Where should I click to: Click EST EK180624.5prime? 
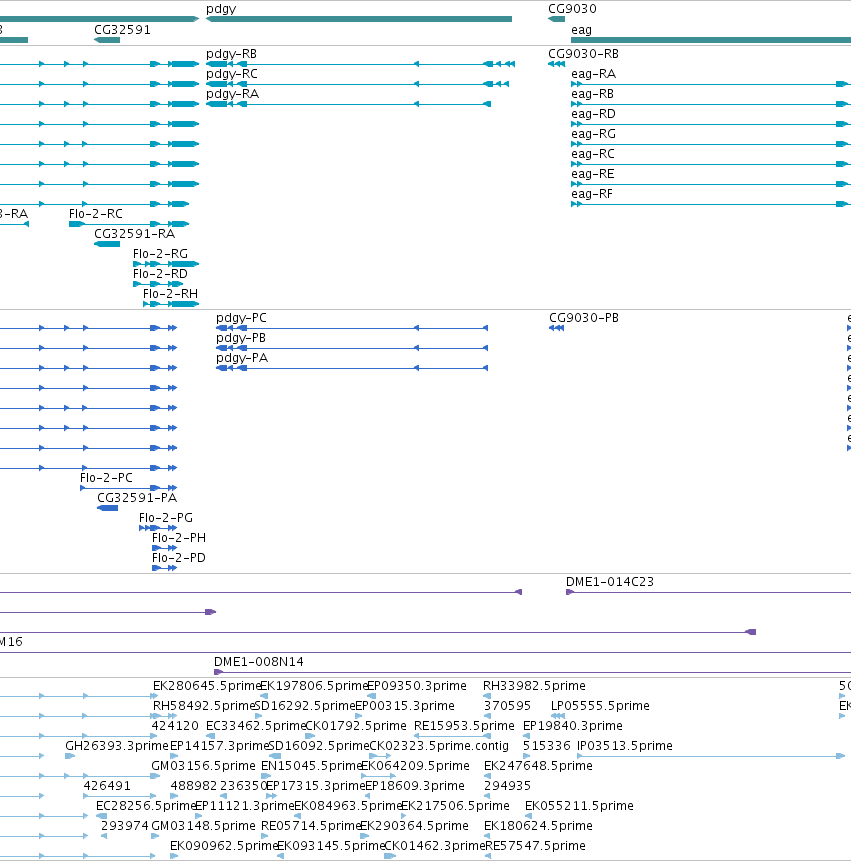point(538,826)
